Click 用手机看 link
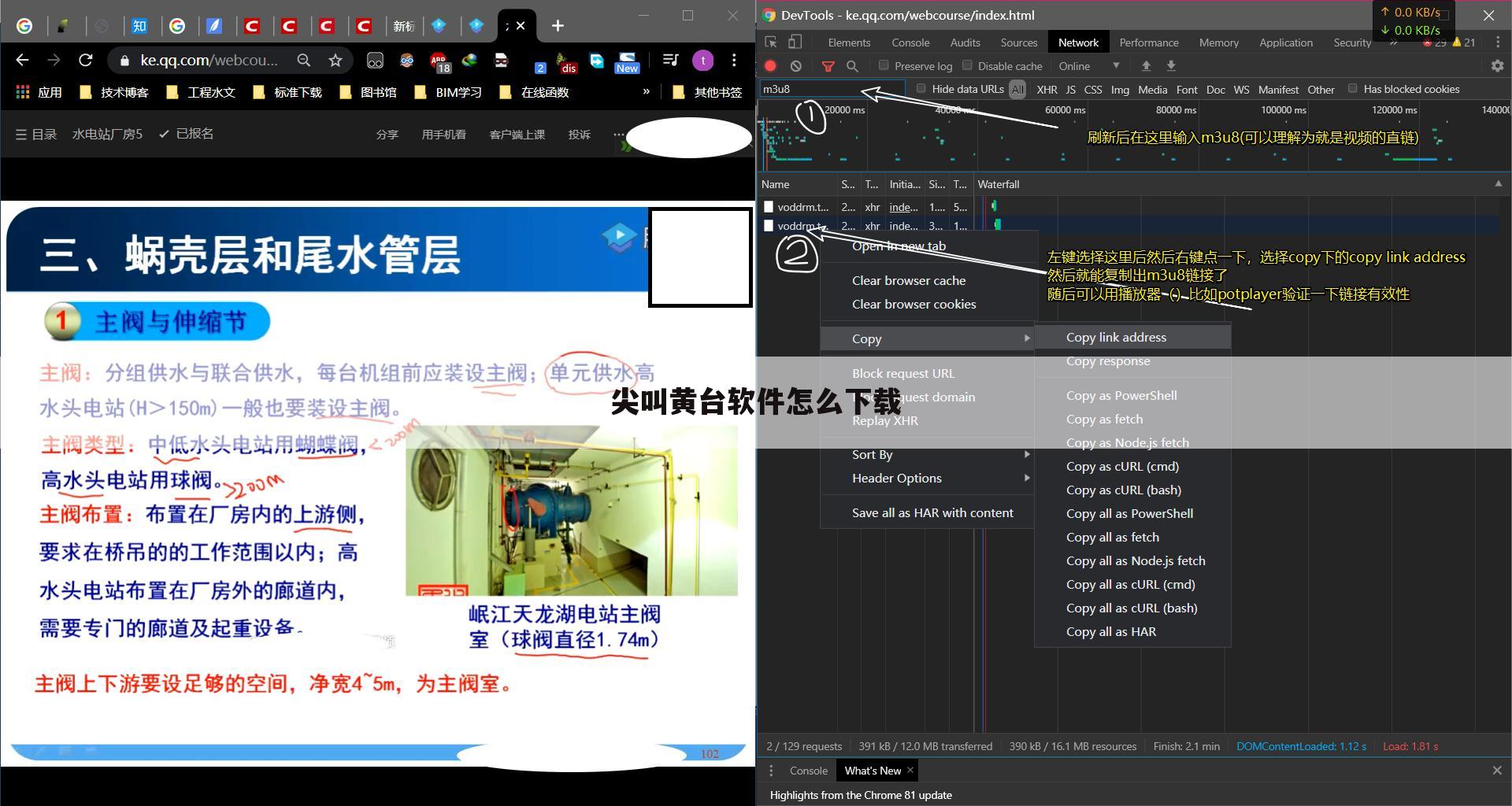 (443, 135)
